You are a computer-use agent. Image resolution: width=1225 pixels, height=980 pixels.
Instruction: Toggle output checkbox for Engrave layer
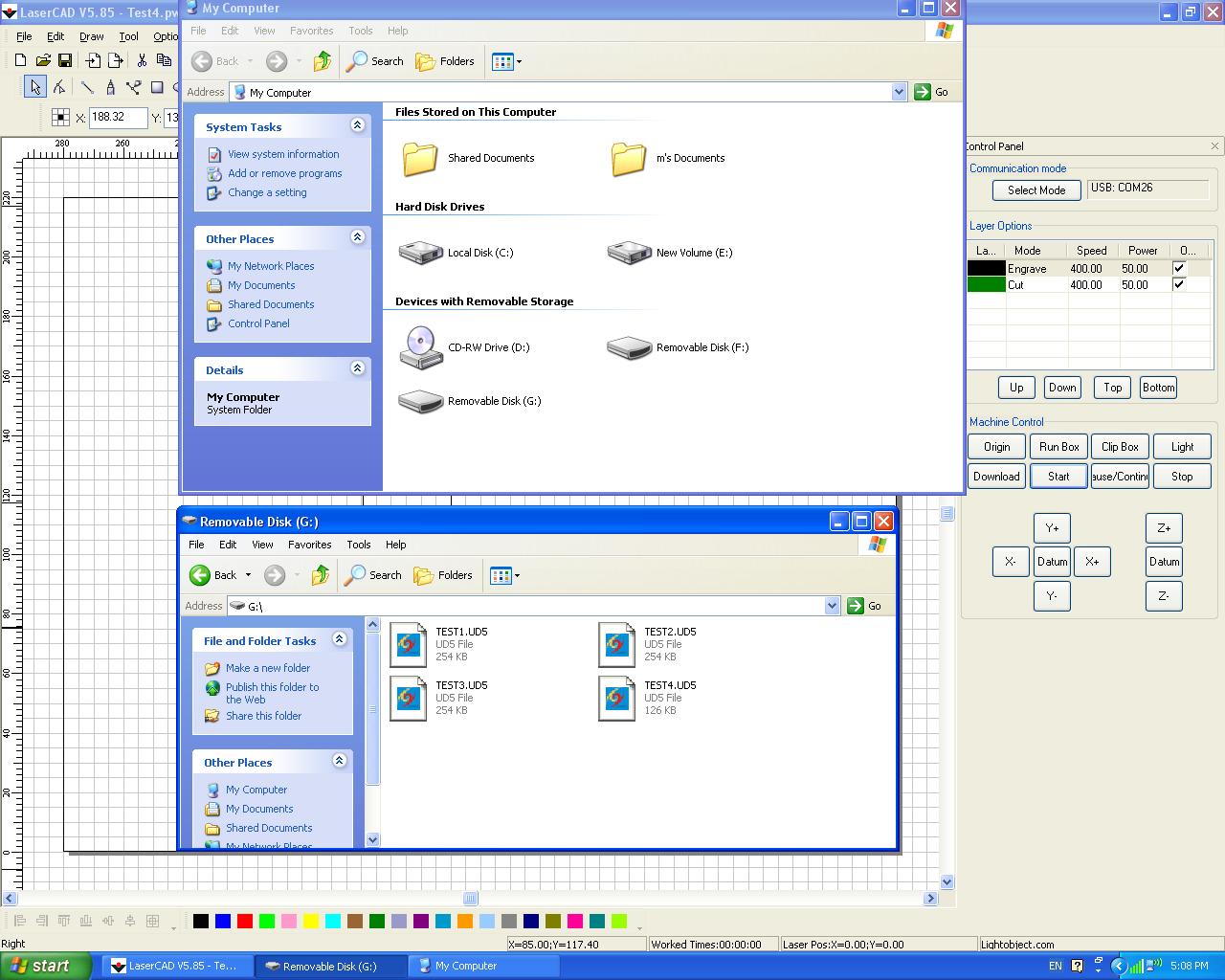coord(1179,269)
